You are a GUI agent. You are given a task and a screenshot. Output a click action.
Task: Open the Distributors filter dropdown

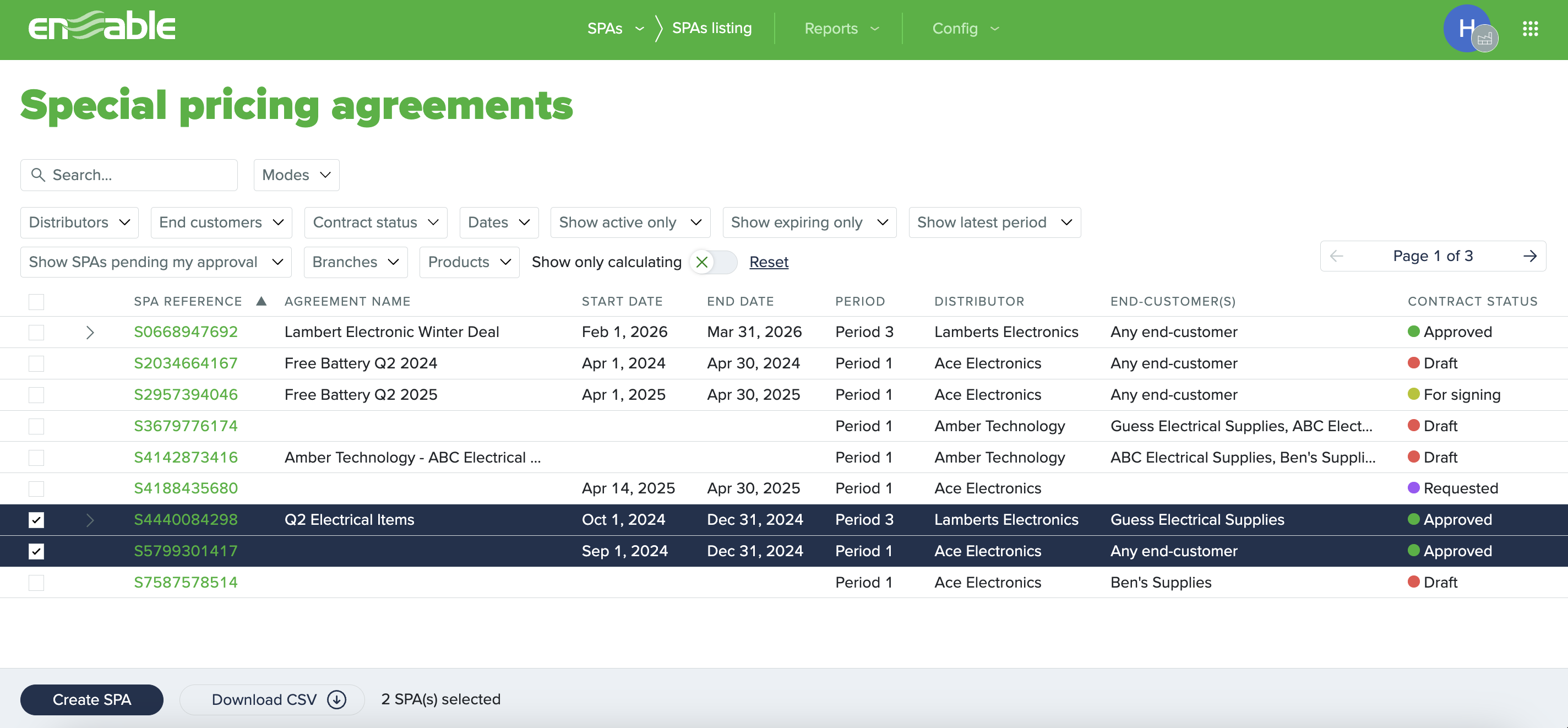click(79, 223)
